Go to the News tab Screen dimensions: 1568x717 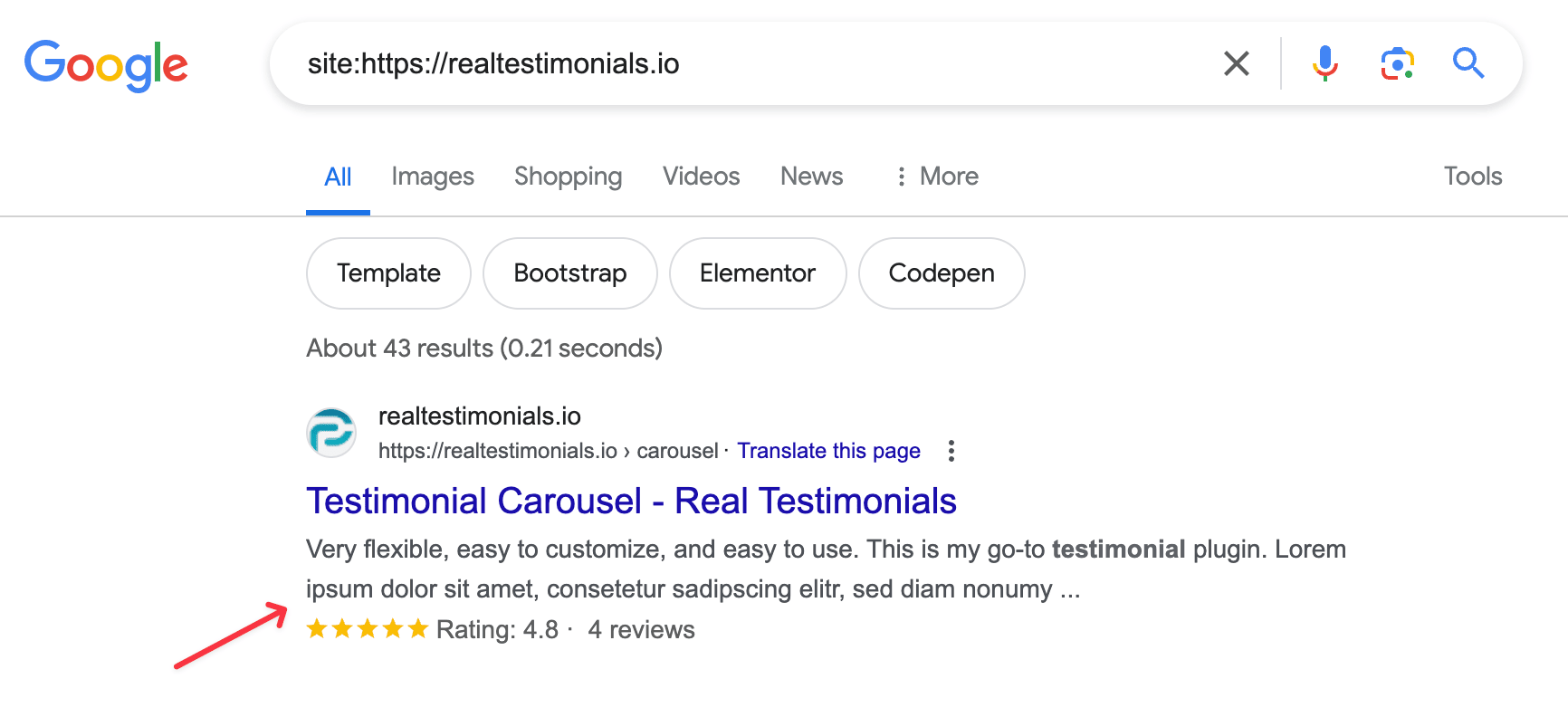(x=811, y=176)
